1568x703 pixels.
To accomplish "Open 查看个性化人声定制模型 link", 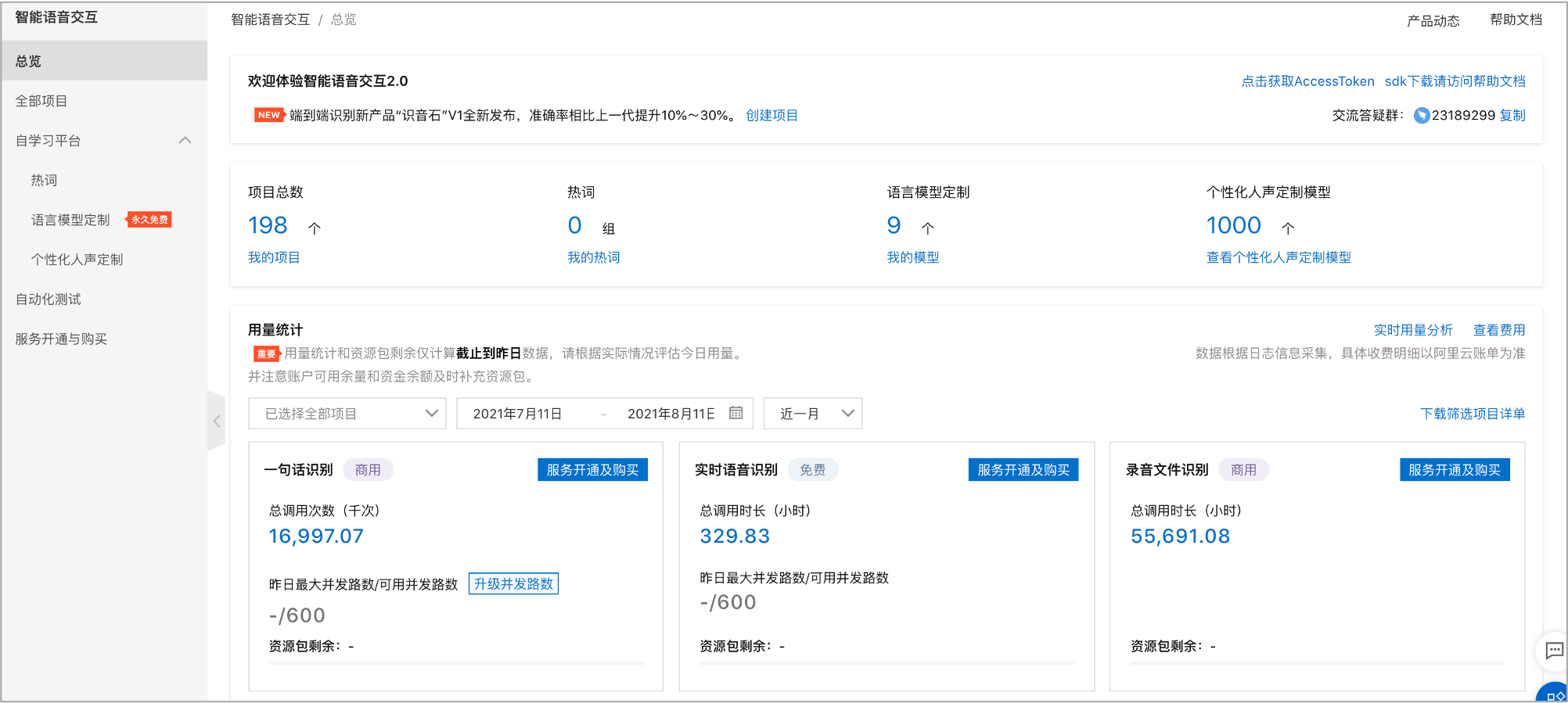I will [1278, 257].
